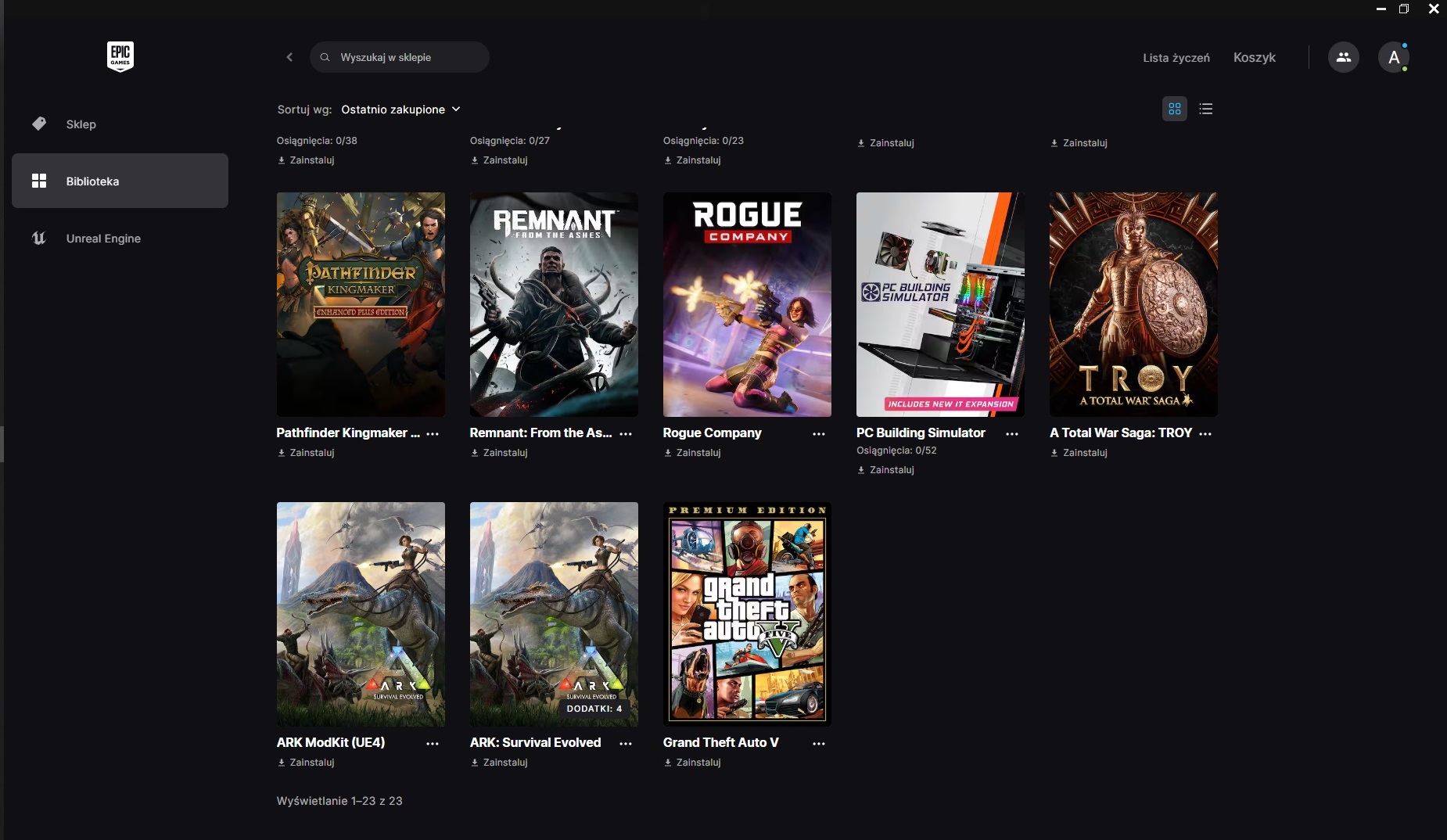Switch to grid view
Viewport: 1447px width, 840px height.
point(1174,109)
